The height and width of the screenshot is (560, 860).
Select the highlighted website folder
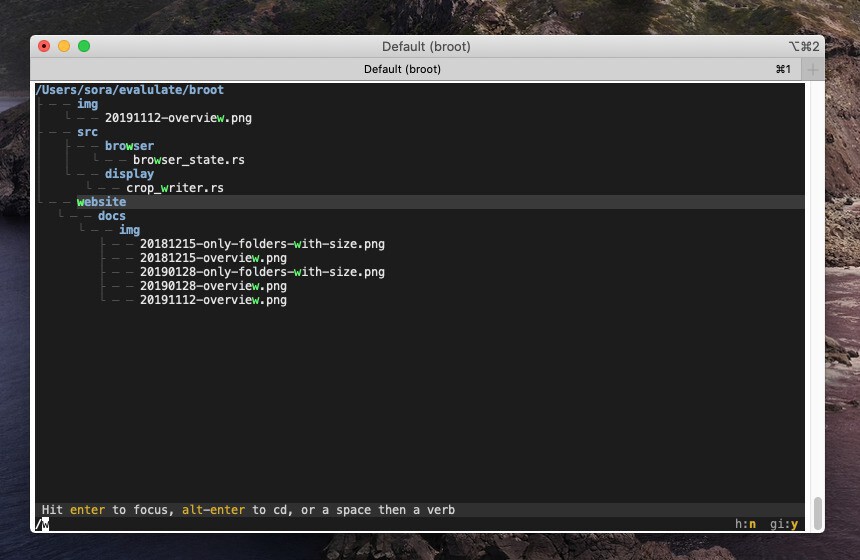click(x=101, y=202)
